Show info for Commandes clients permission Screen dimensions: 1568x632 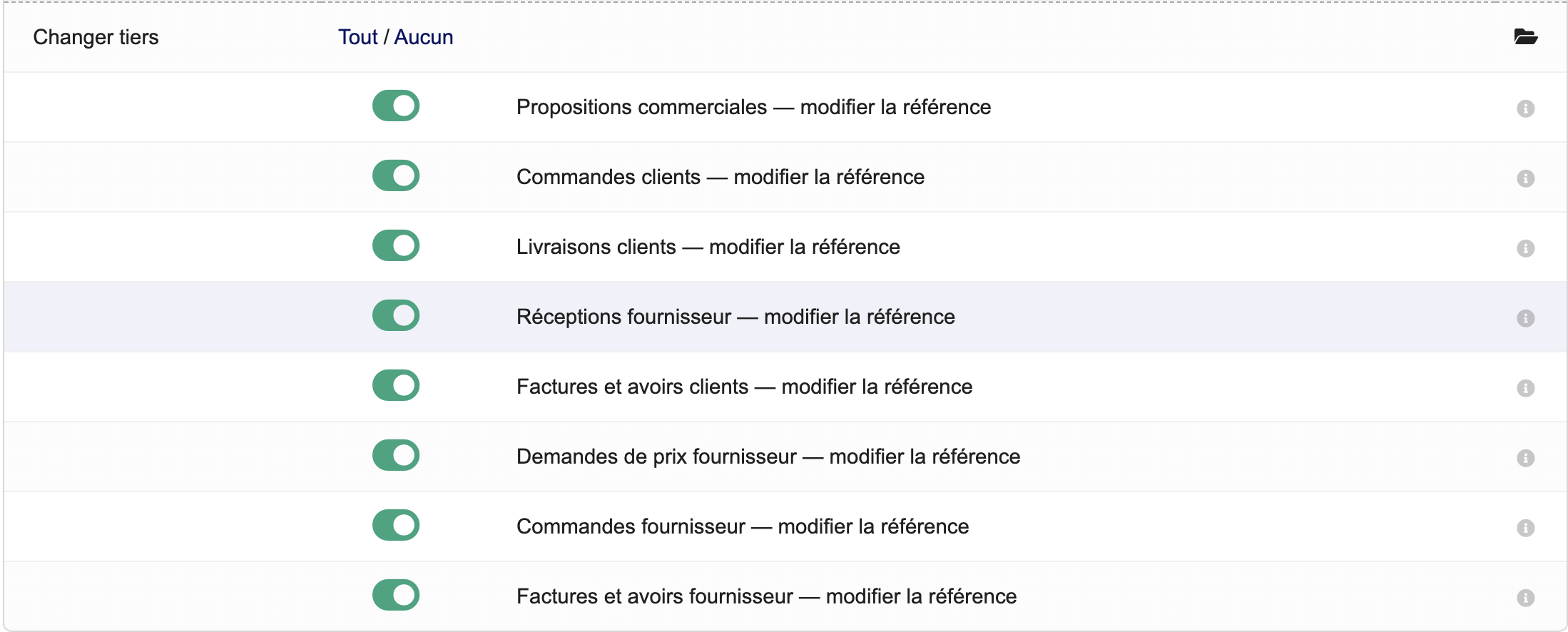(x=1527, y=178)
